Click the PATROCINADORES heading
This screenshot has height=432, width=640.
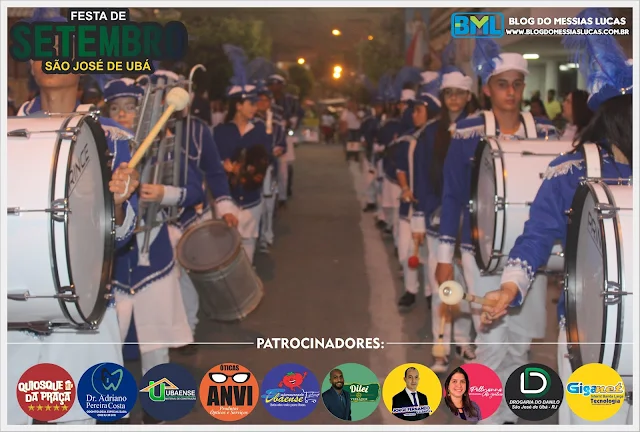click(x=320, y=343)
